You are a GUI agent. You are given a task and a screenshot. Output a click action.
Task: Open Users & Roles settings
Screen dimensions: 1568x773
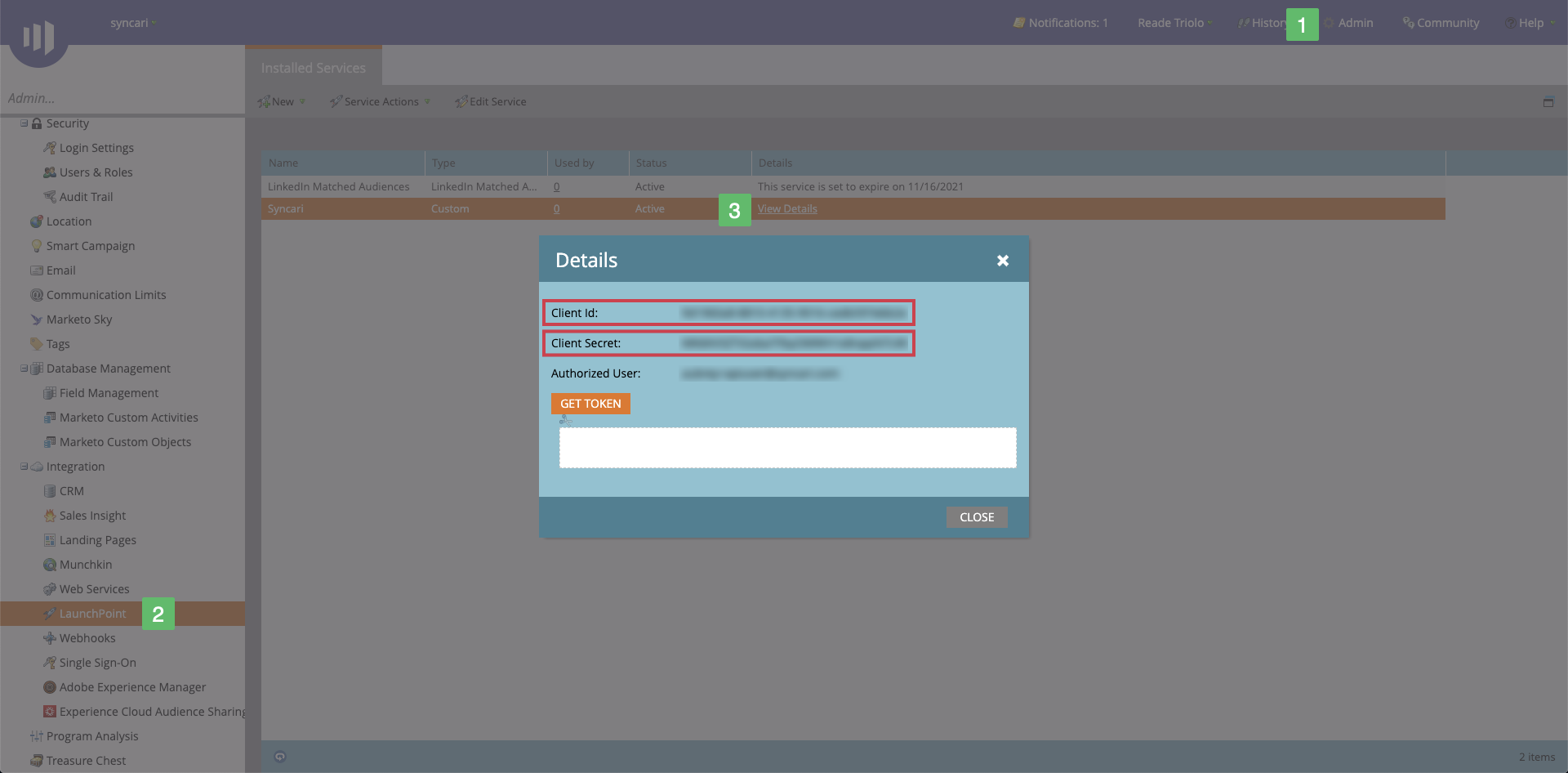(x=96, y=172)
